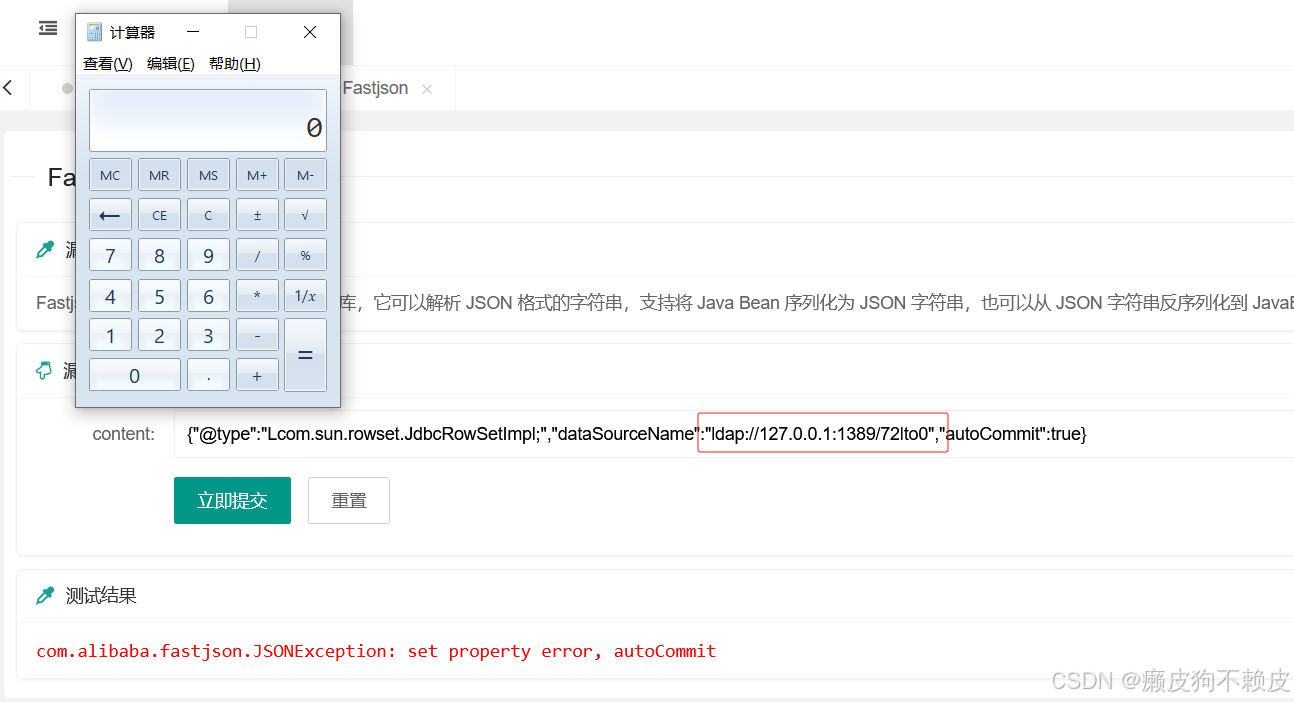
Task: Click calculator digit 8
Action: [x=159, y=255]
